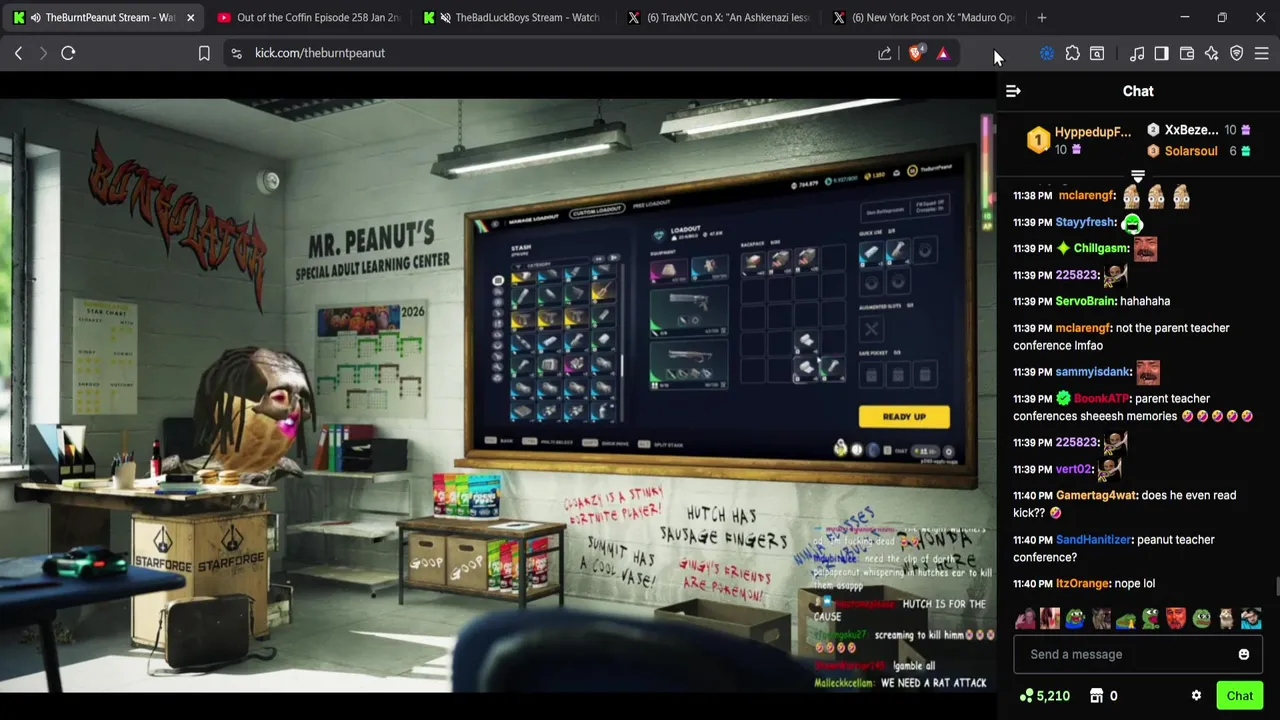The image size is (1280, 720).
Task: Open chat settings gear icon
Action: (x=1196, y=696)
